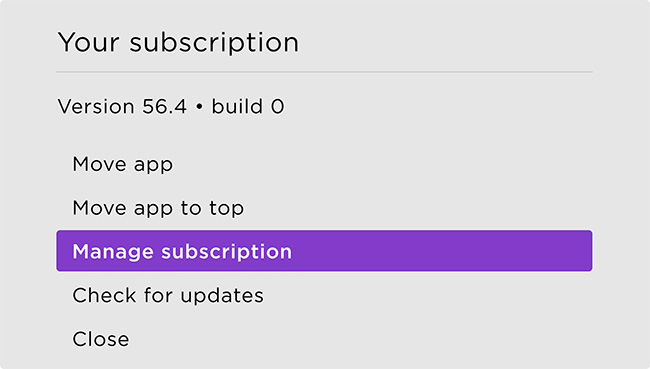Select the purple selected menu row
650x369 pixels.
(x=324, y=251)
